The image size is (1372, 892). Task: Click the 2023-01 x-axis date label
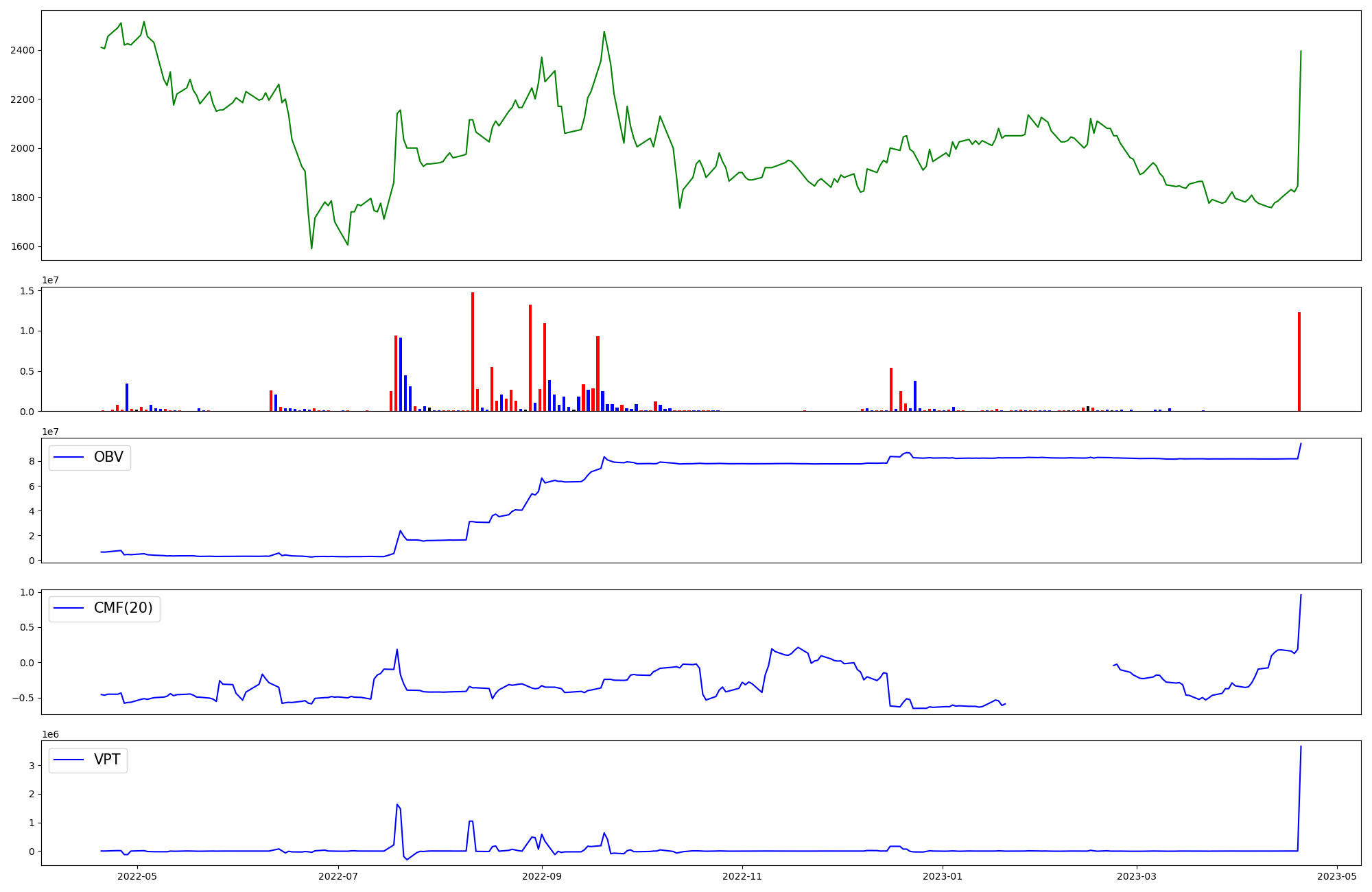click(x=943, y=876)
